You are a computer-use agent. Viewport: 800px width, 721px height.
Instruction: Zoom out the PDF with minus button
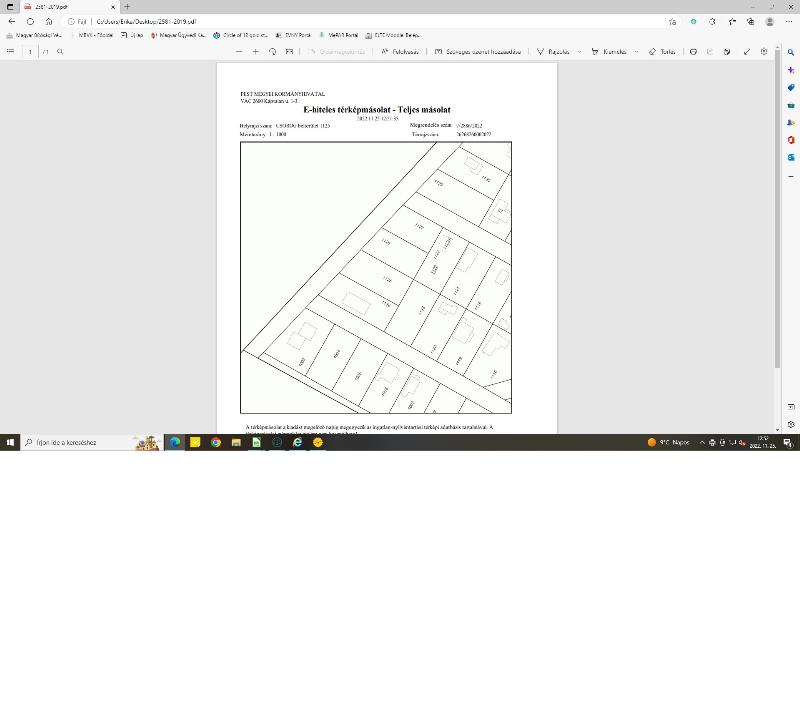[239, 52]
